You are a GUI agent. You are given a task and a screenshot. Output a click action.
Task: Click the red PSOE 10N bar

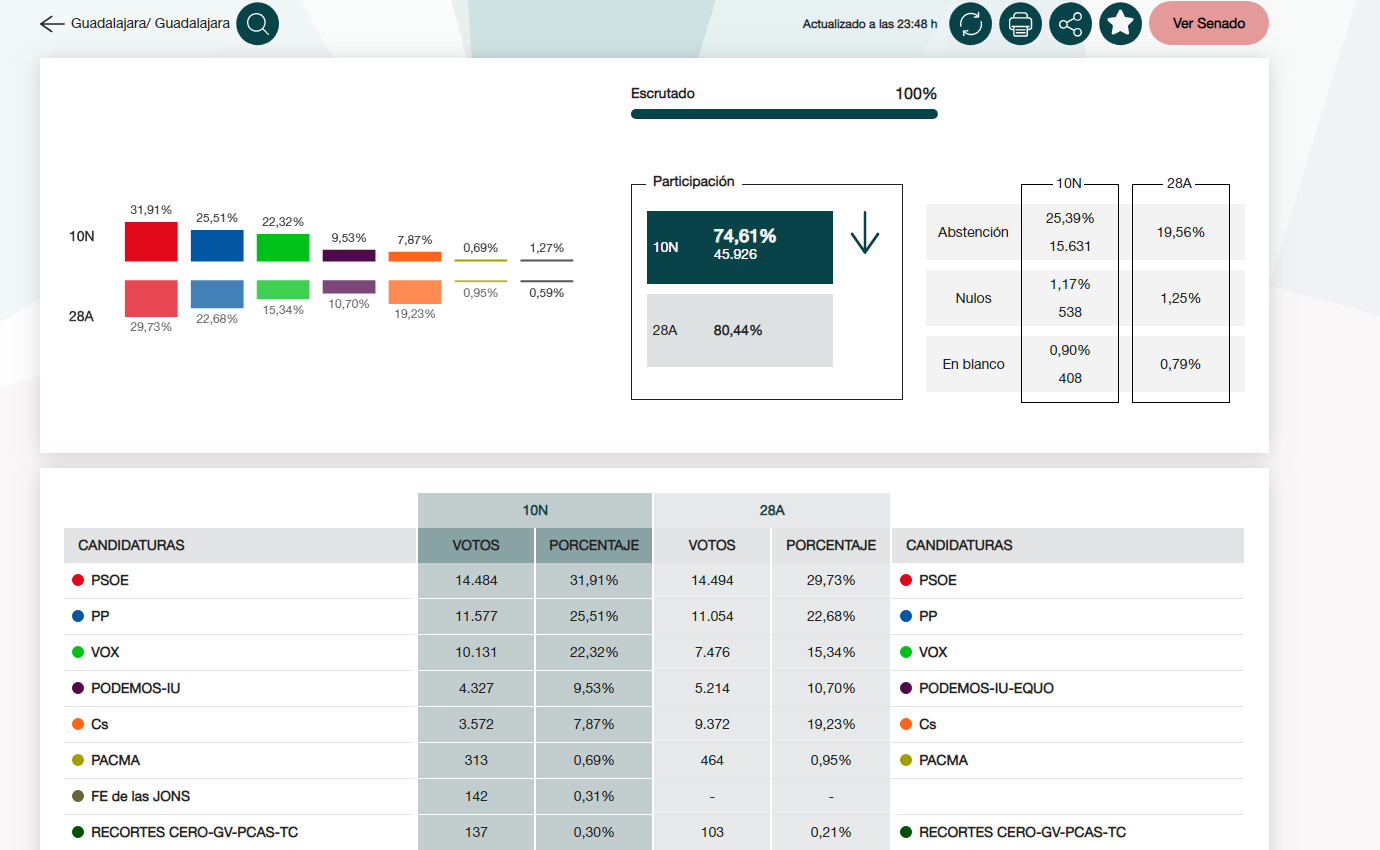(151, 242)
